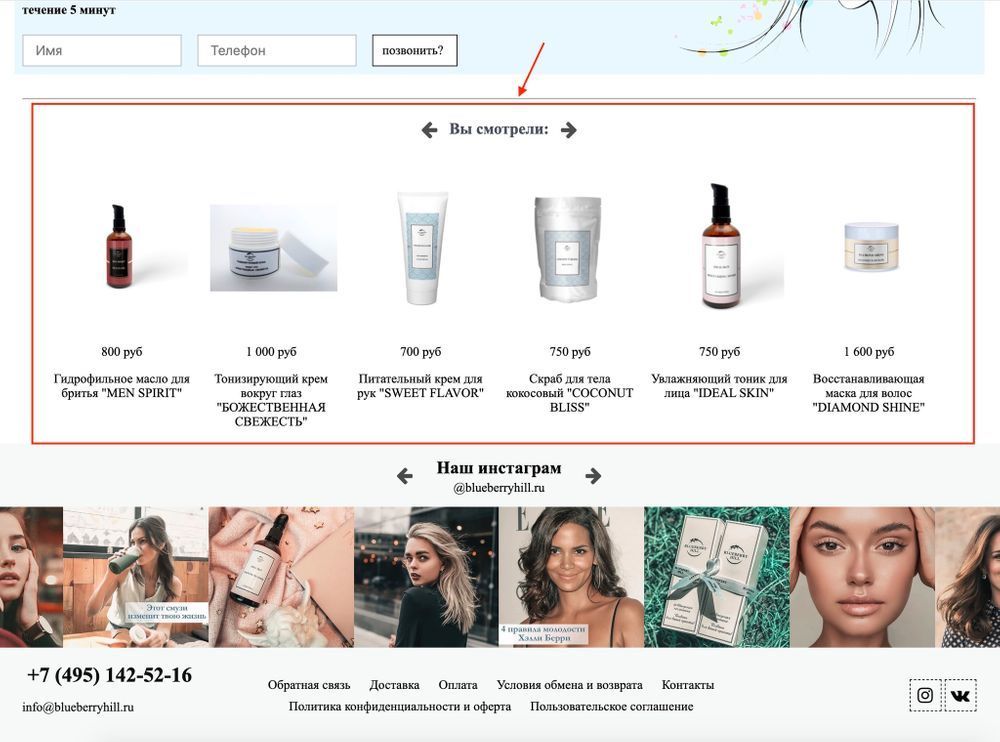Select "Питательный крем для рук SWEET FLAVOR" title
1000x742 pixels.
[420, 386]
